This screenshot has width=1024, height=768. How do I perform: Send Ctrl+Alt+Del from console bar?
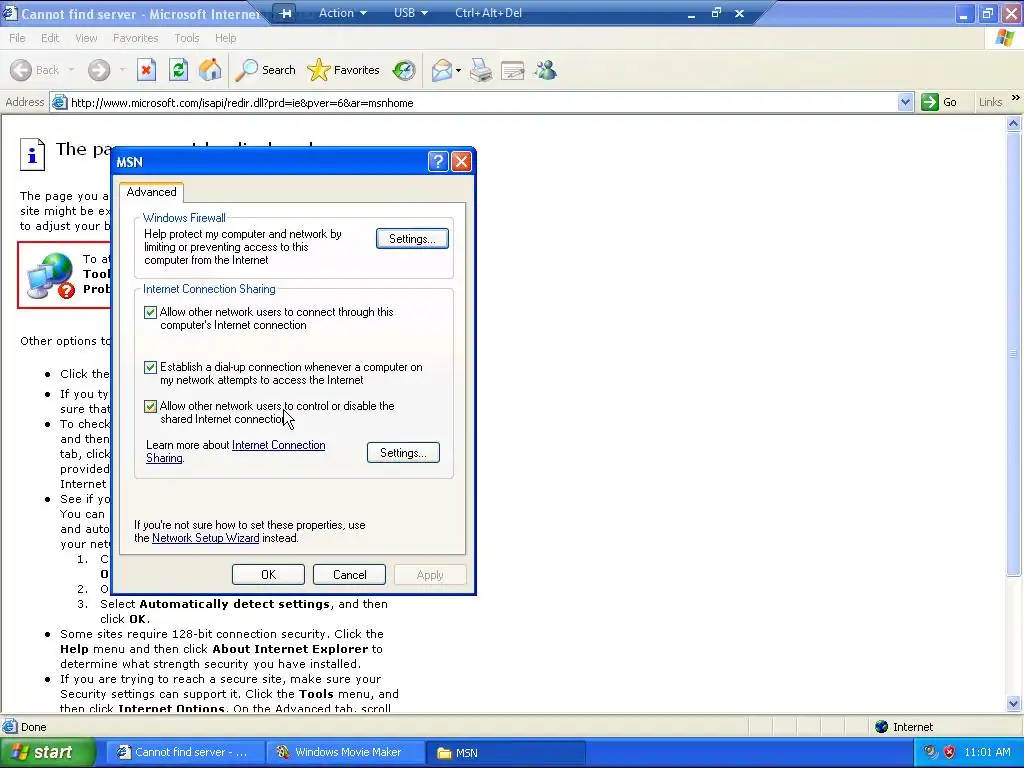[x=488, y=13]
